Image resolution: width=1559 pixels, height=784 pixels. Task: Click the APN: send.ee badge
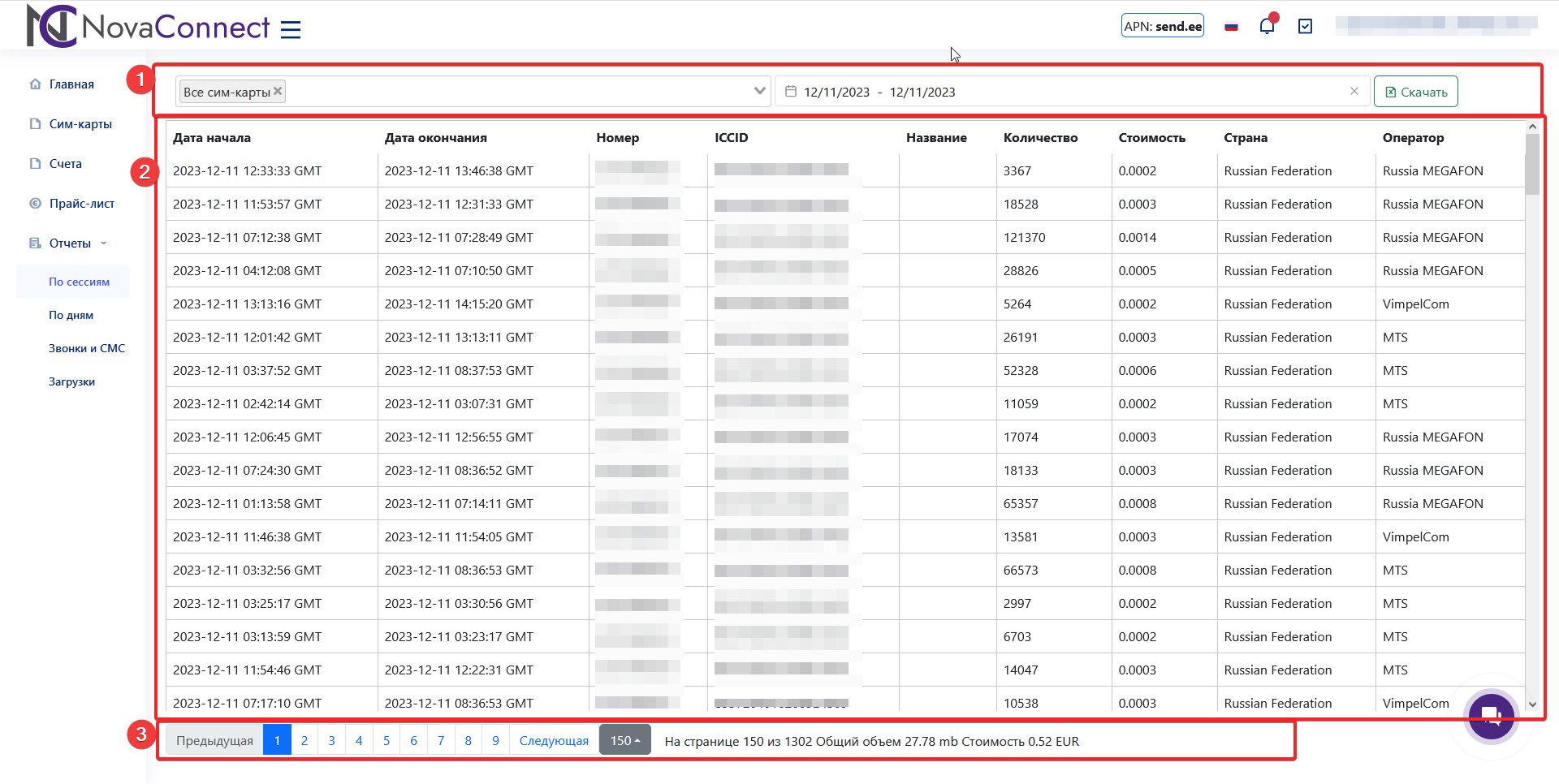tap(1162, 26)
